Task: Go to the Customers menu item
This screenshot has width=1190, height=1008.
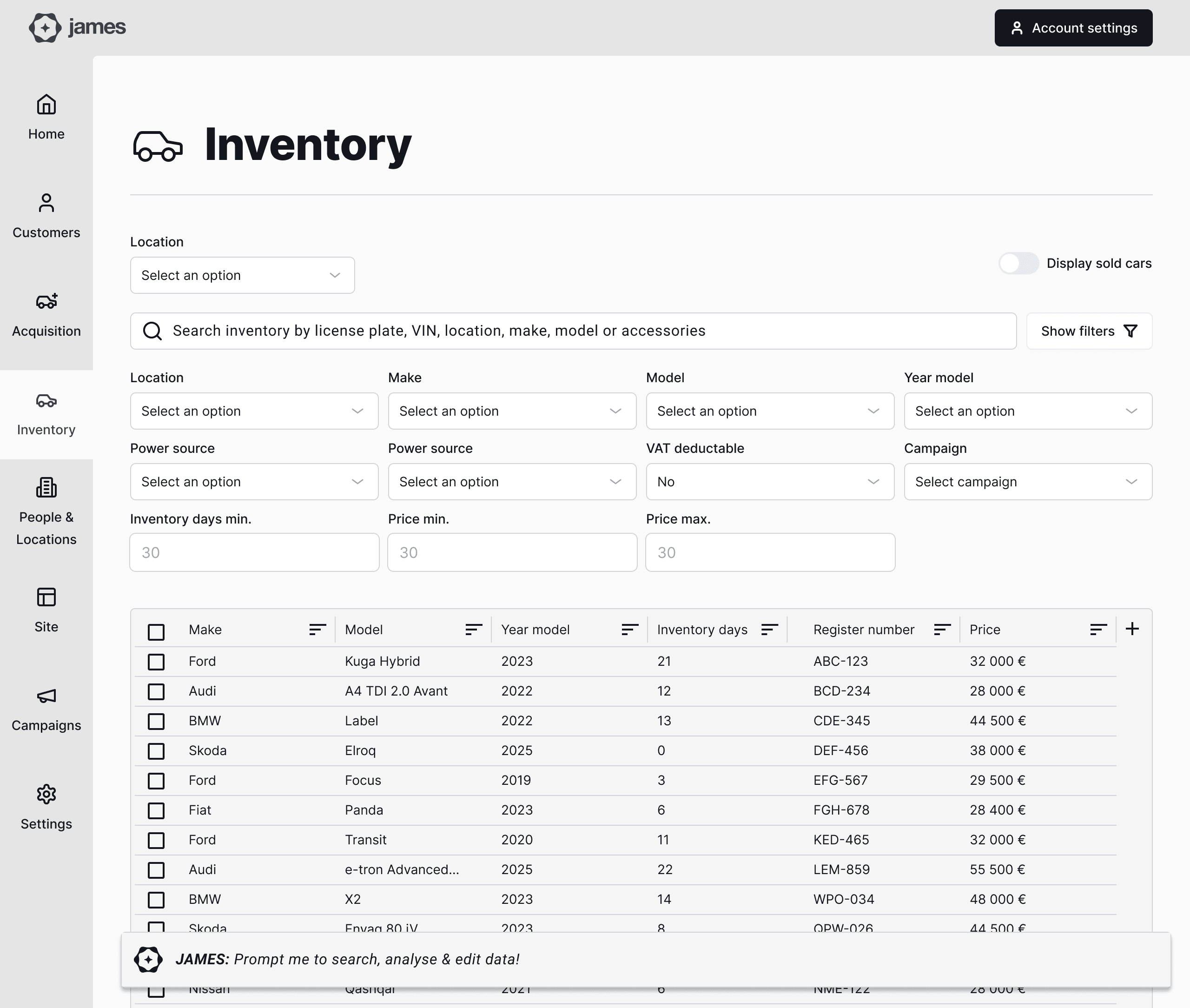Action: tap(46, 216)
